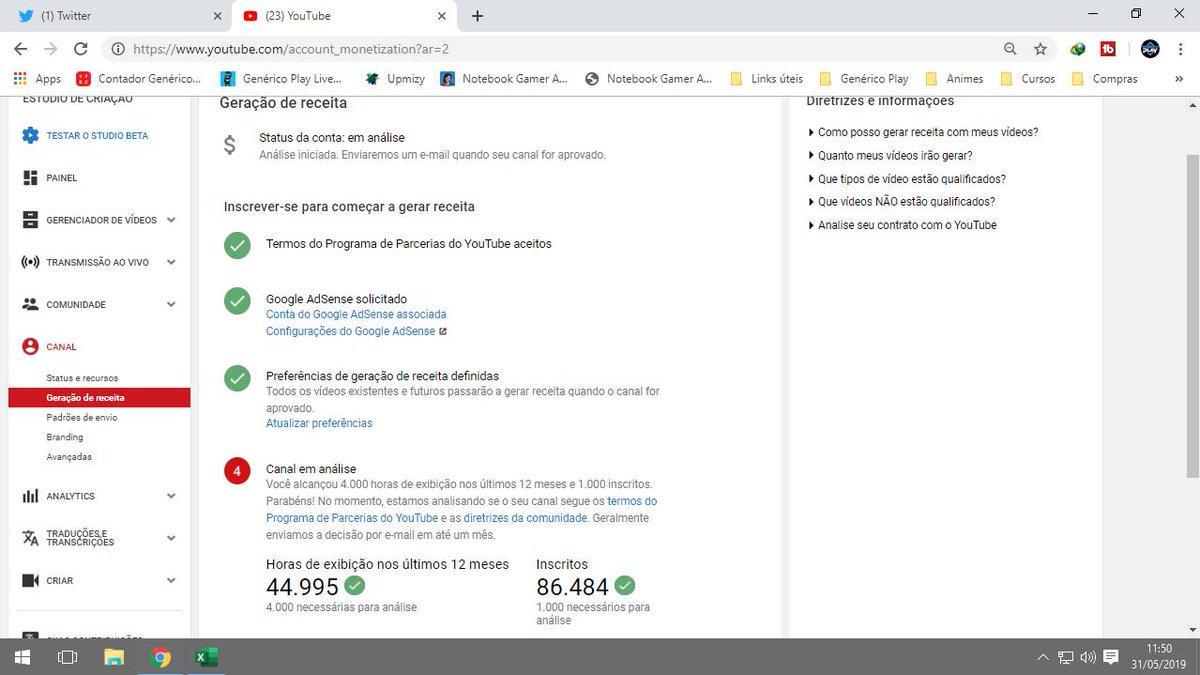The height and width of the screenshot is (675, 1200).
Task: Expand 'Analise seu contrato com o YouTube'
Action: (x=902, y=225)
